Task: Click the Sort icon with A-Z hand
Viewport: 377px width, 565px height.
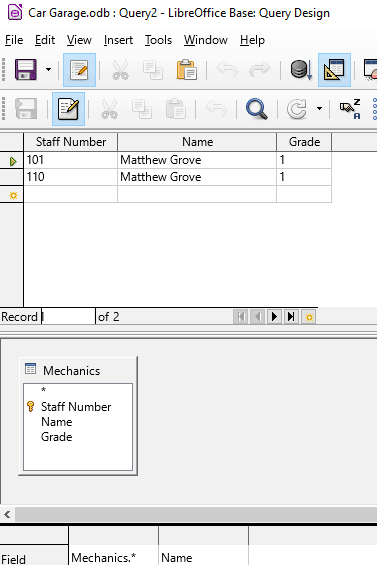Action: pyautogui.click(x=350, y=109)
